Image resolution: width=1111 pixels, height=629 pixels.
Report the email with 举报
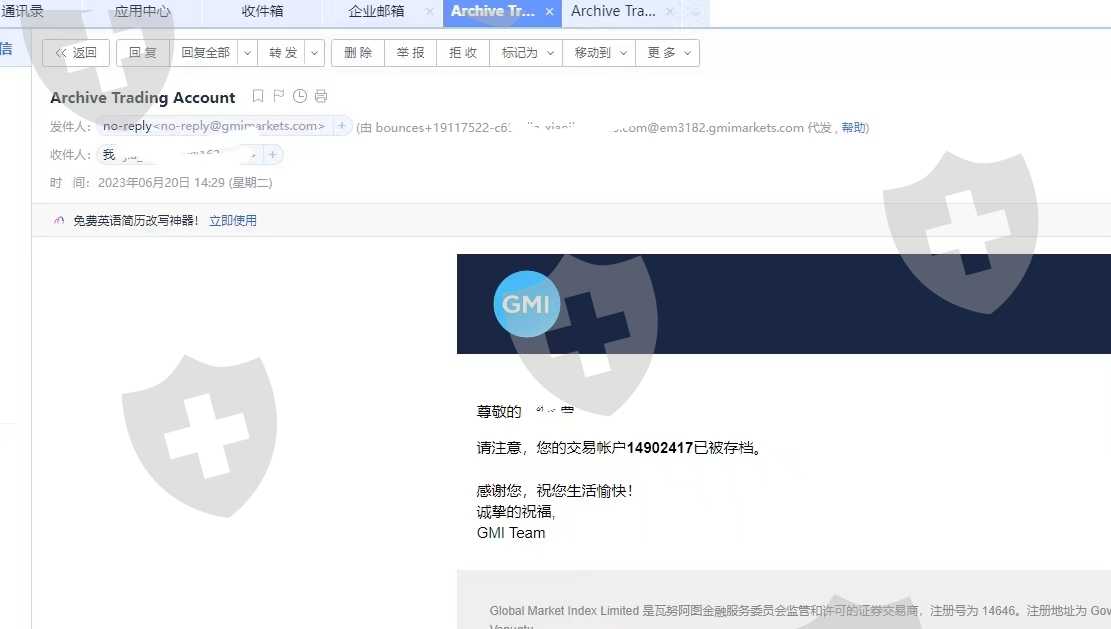(410, 52)
